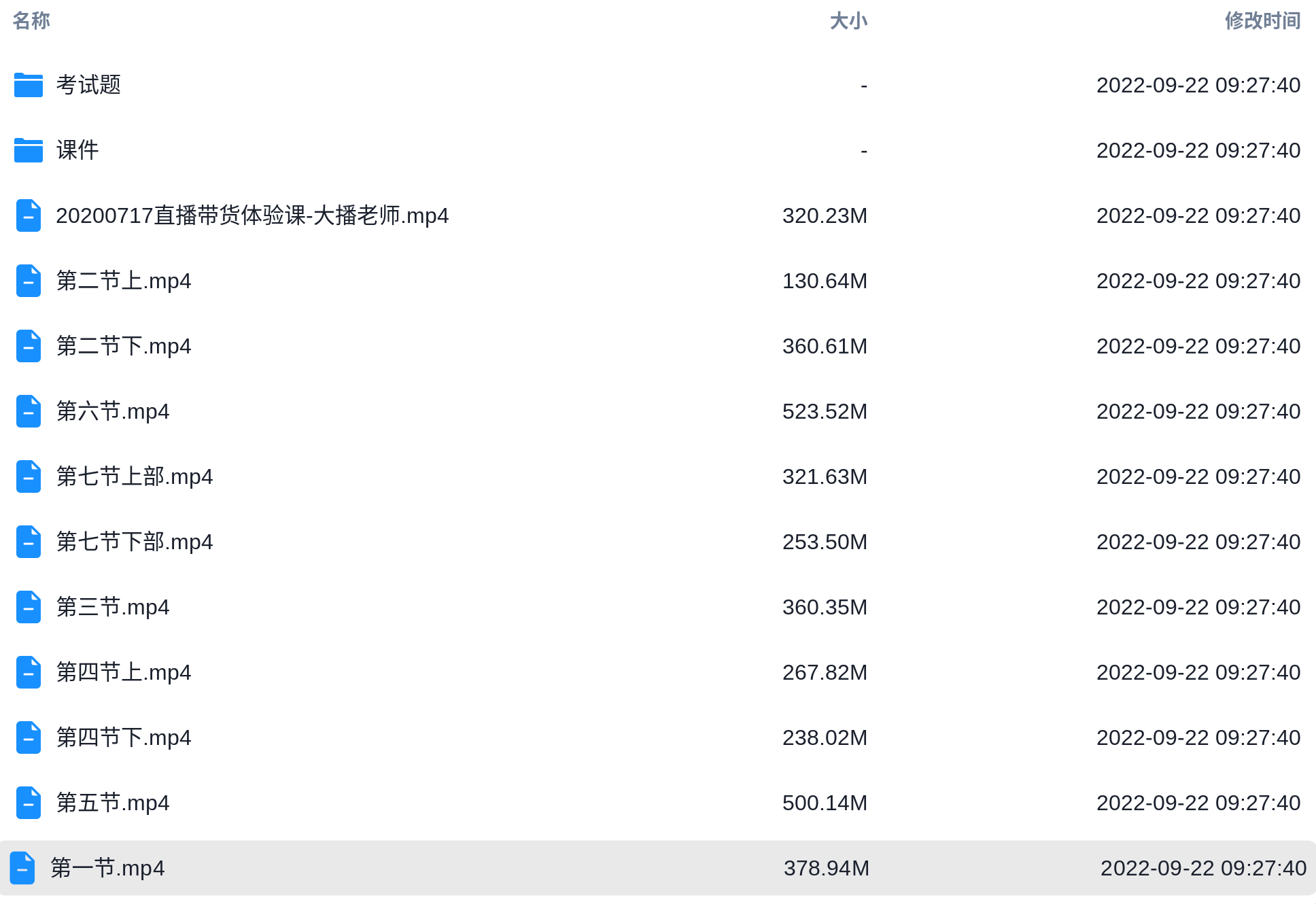1316x904 pixels.
Task: Open the 课件 folder name
Action: pos(77,150)
